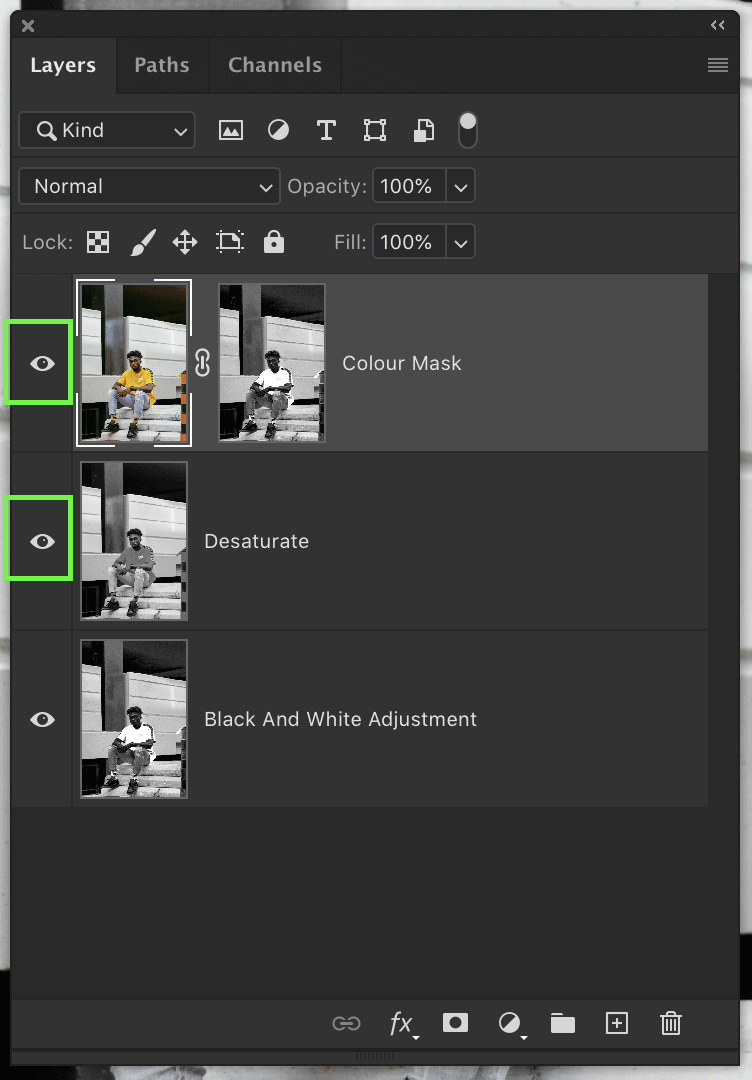The width and height of the screenshot is (752, 1080).
Task: Select layer named Colour Mask
Action: [401, 363]
